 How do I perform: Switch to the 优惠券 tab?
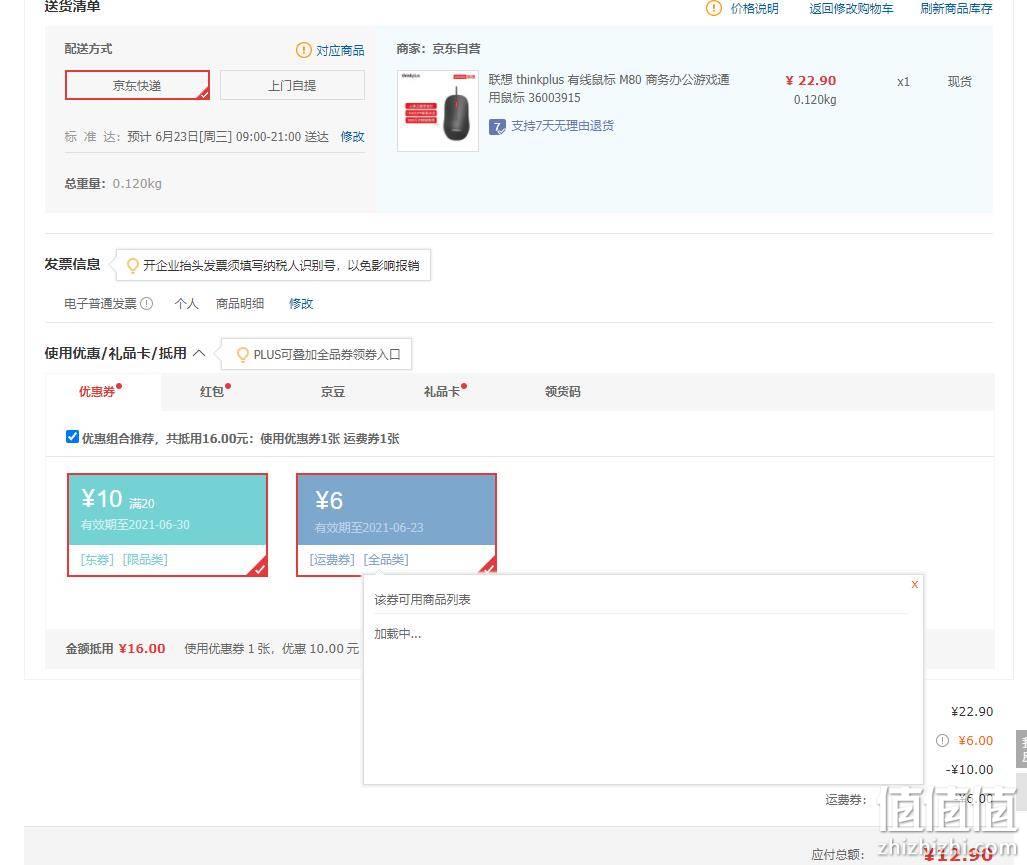tap(97, 392)
